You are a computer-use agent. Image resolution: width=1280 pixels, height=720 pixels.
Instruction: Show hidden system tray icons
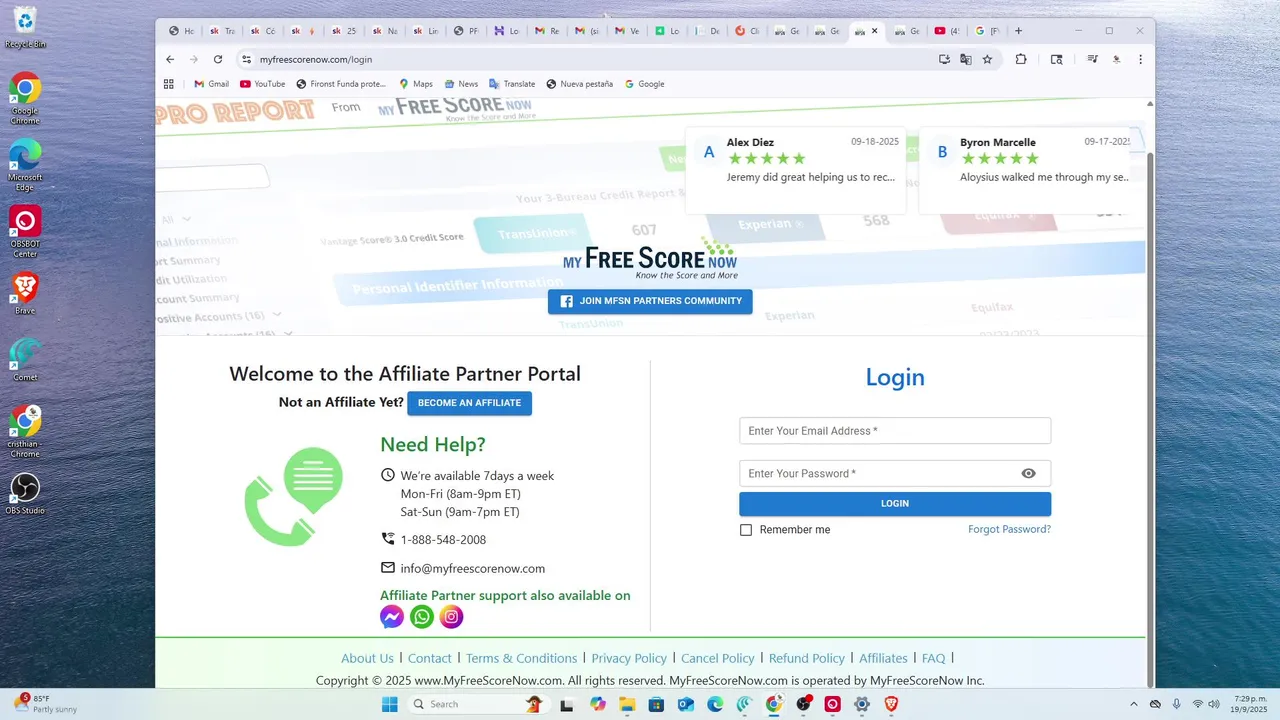pyautogui.click(x=1134, y=704)
